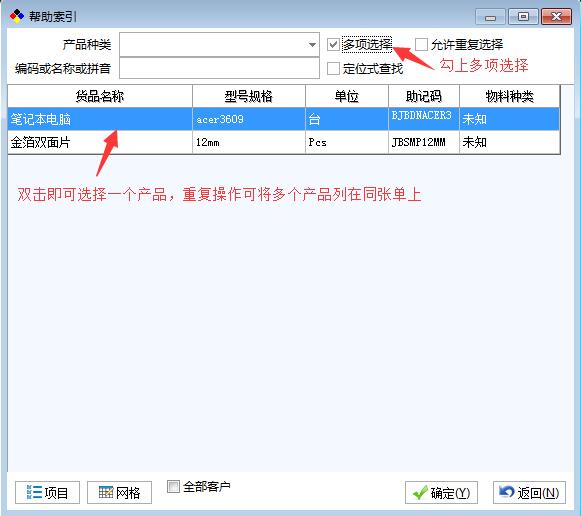Select the 金箔双面片 row
This screenshot has height=516, width=581.
(x=283, y=142)
